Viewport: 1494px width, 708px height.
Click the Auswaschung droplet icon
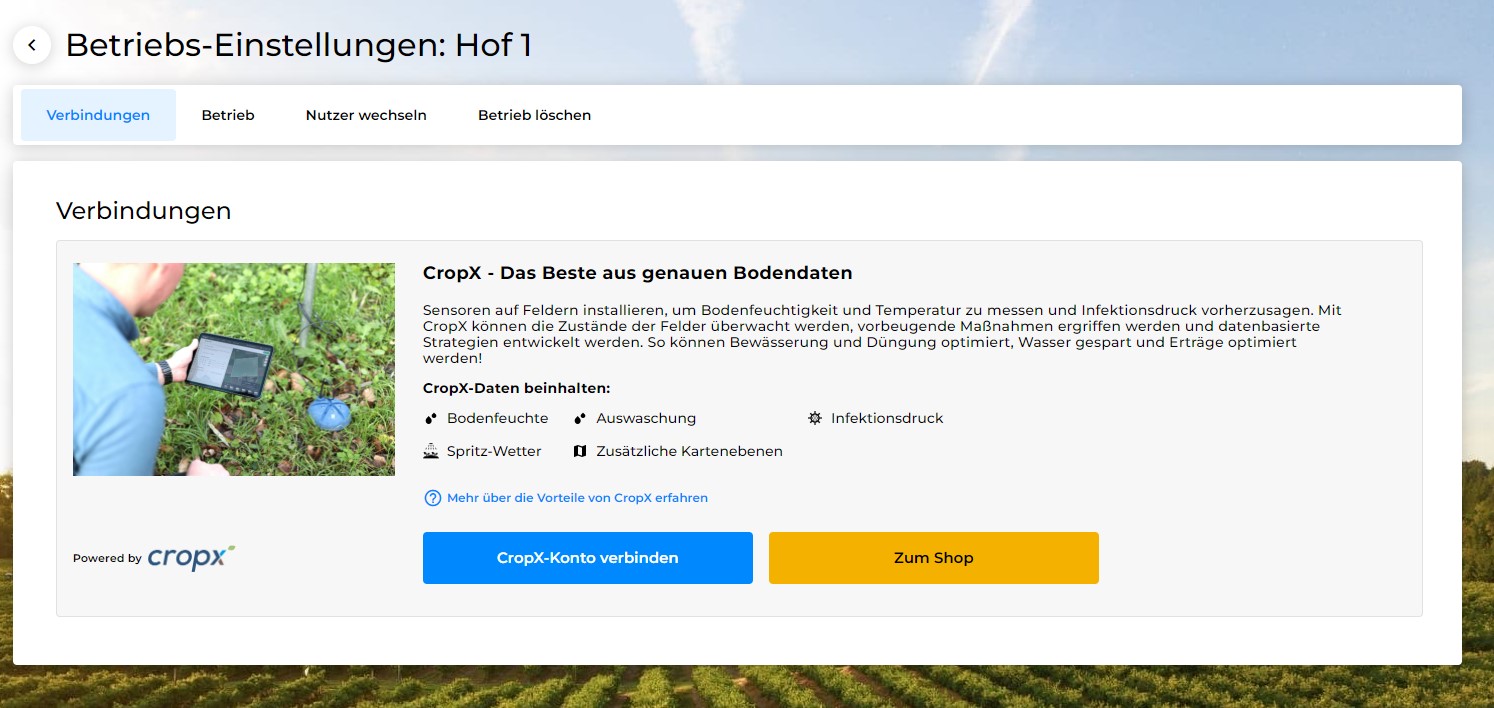[x=580, y=418]
